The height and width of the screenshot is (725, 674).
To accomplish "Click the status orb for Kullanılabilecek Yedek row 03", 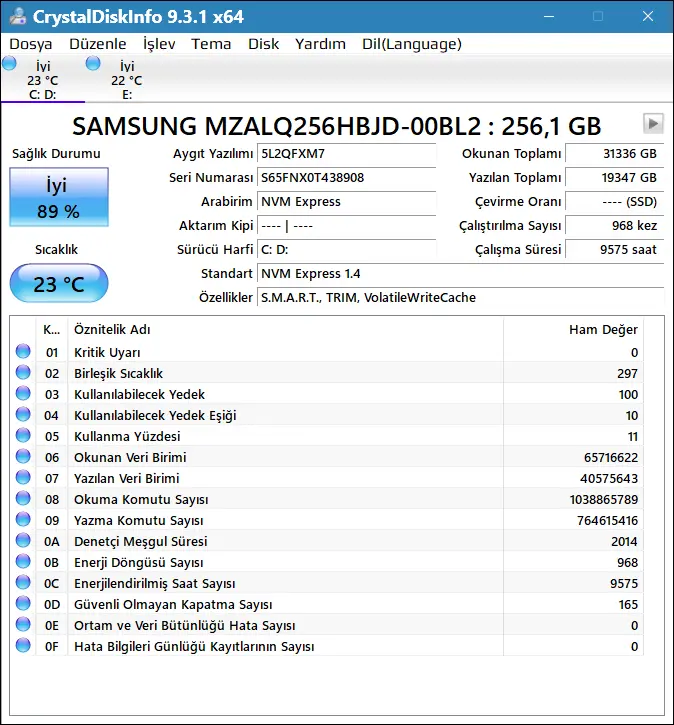I will click(23, 393).
